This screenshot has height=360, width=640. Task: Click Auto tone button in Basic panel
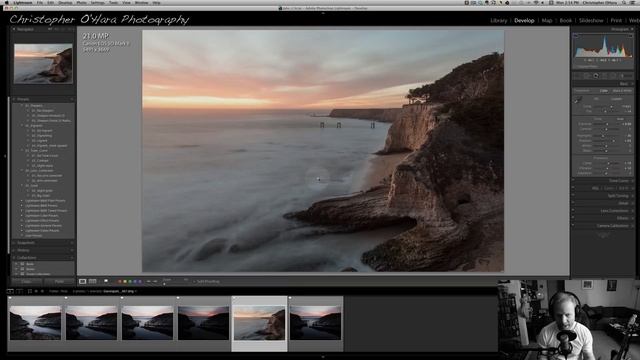tap(620, 119)
